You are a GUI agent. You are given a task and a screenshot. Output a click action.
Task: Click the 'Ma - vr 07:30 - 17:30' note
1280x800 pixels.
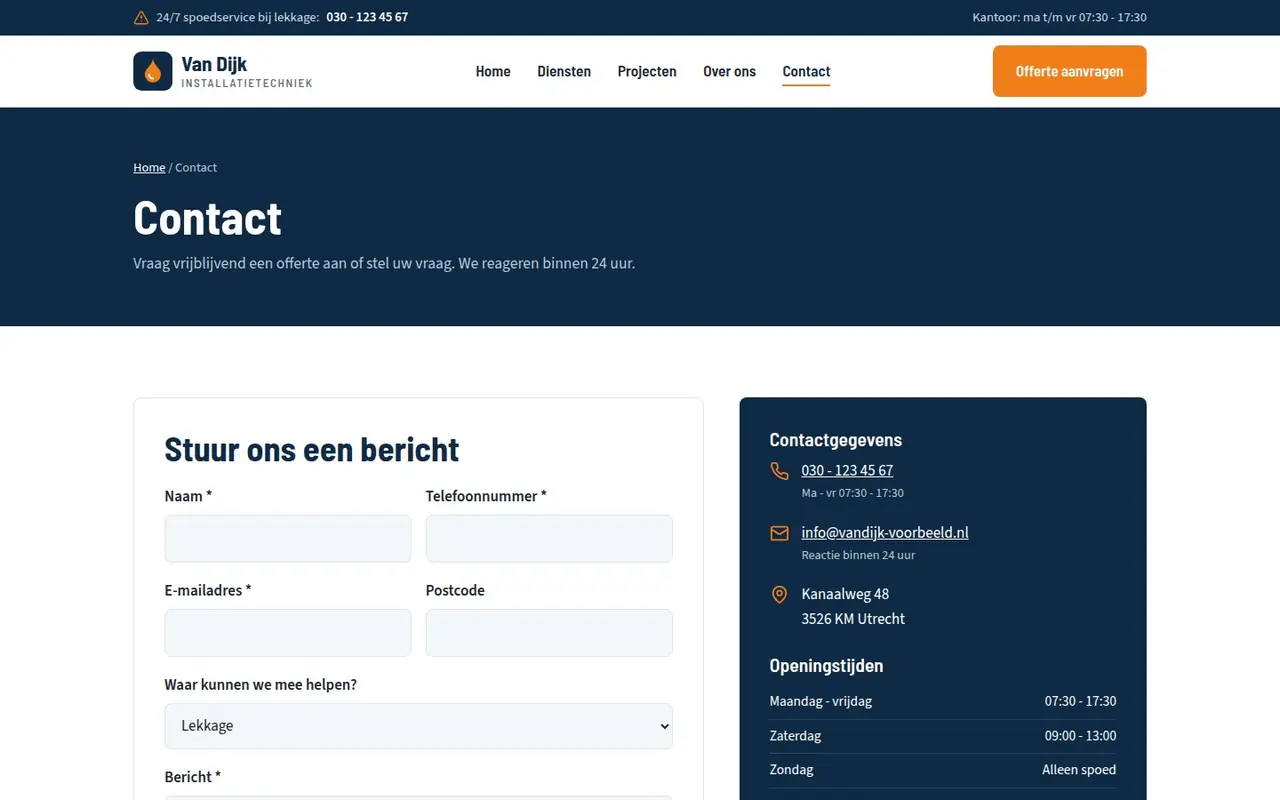(x=852, y=493)
